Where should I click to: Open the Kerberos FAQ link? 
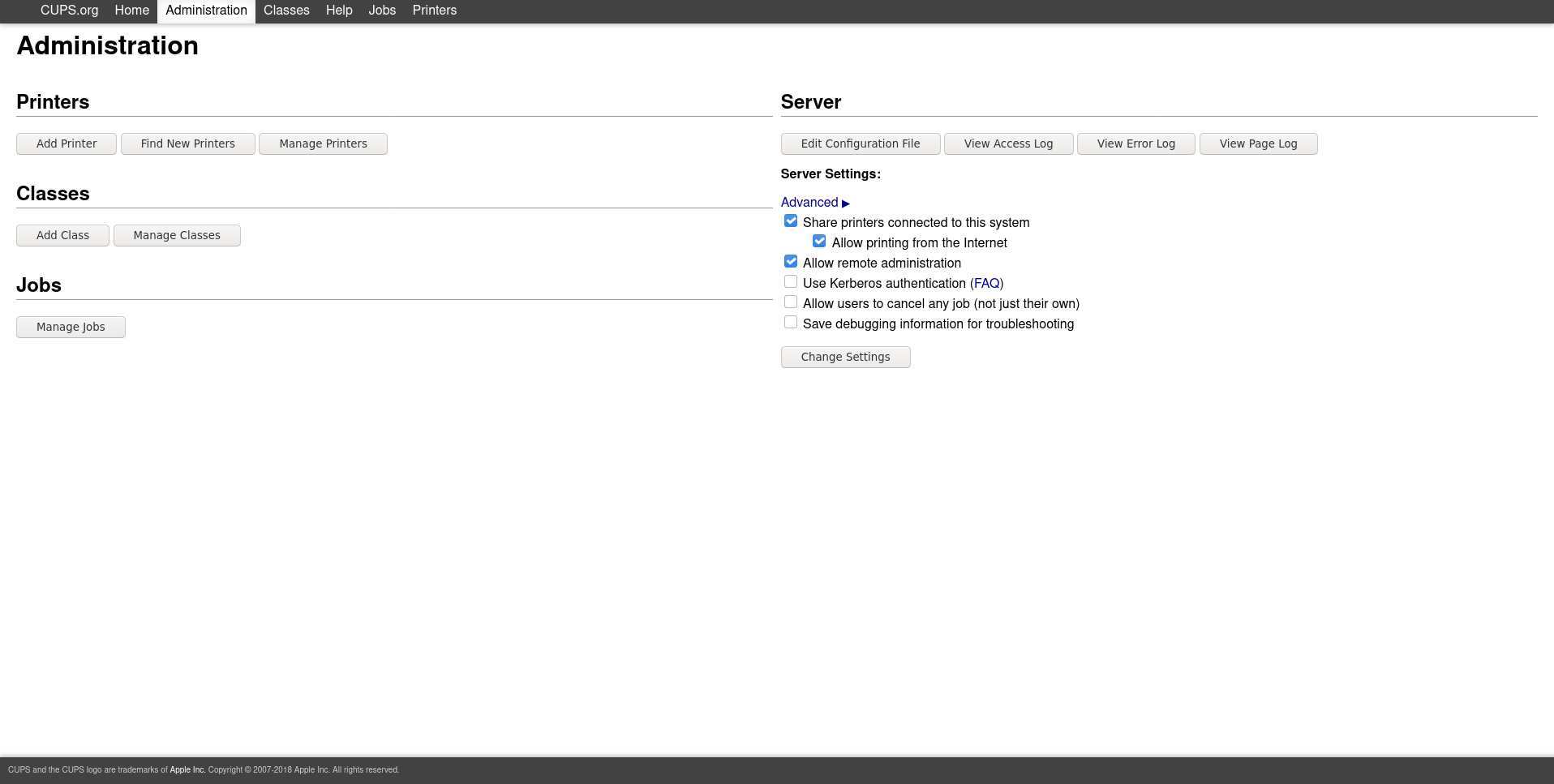click(986, 284)
